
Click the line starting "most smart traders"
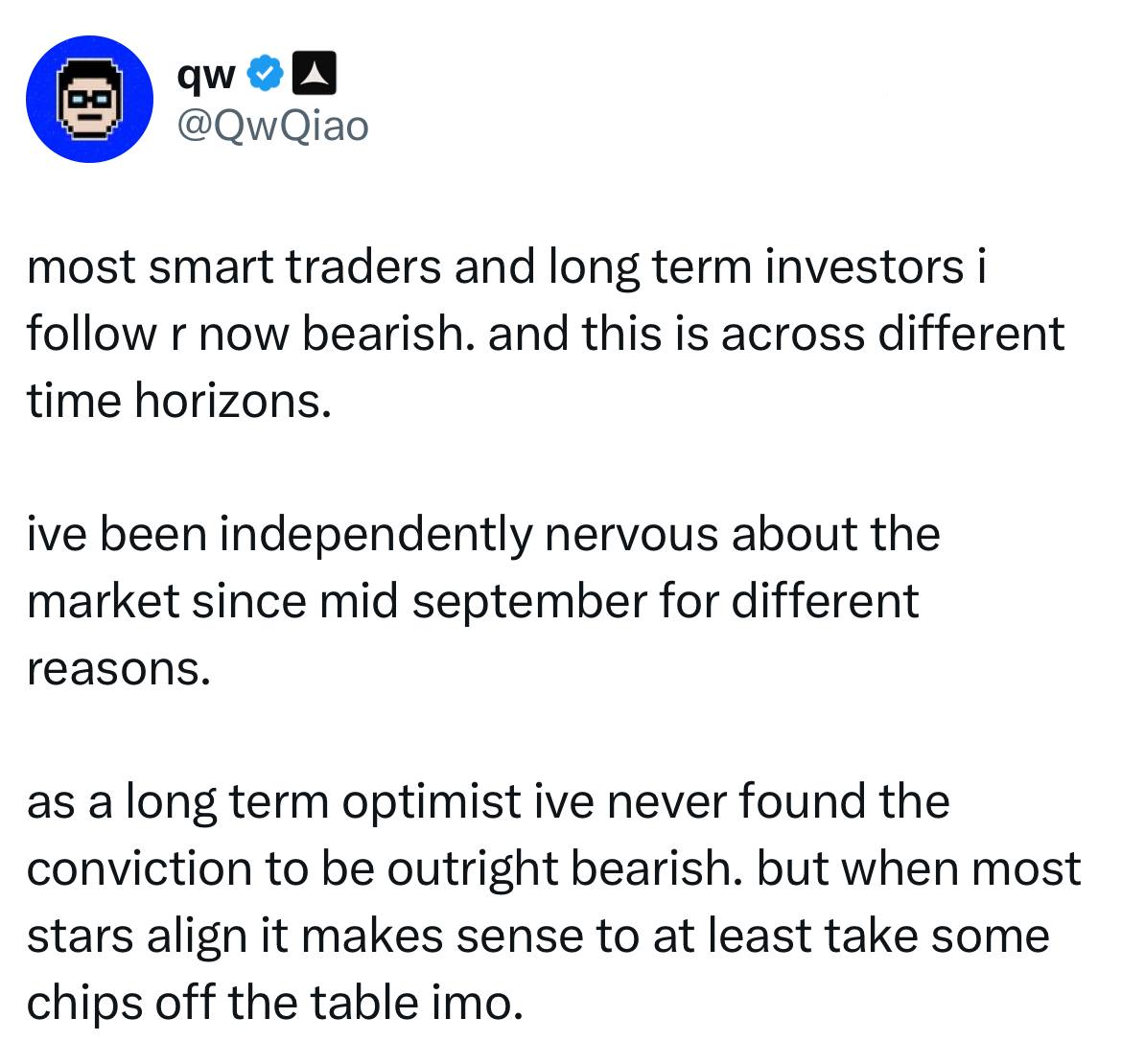click(506, 267)
